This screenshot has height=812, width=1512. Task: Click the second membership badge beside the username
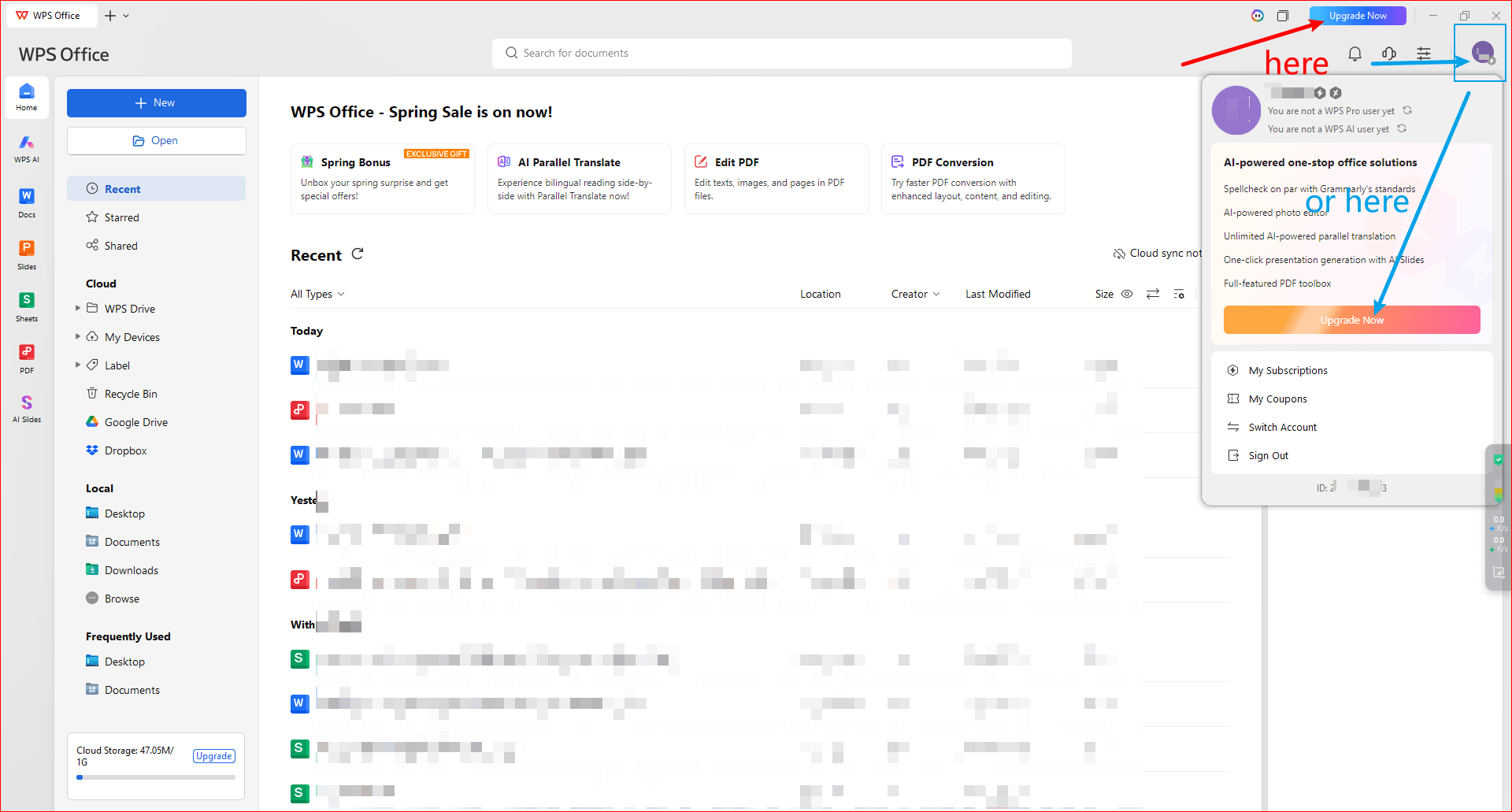click(x=1336, y=93)
